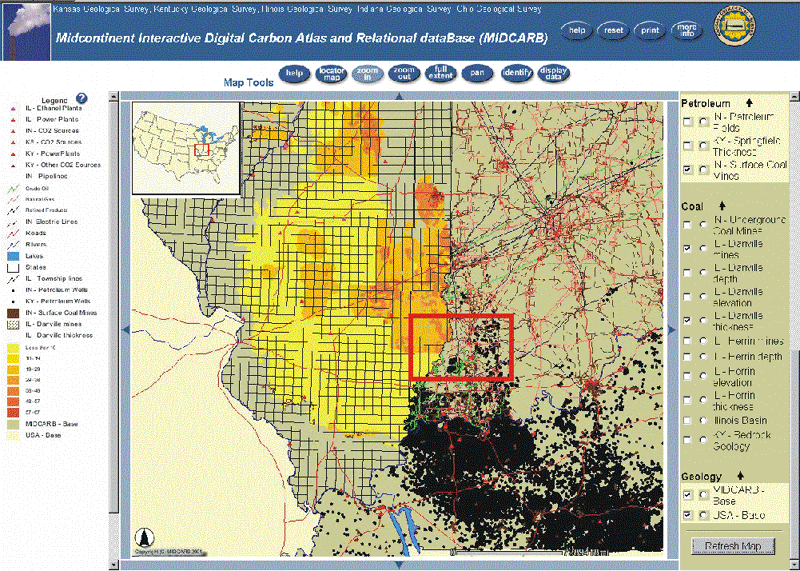This screenshot has height=571, width=800.
Task: Click the header help button beside reset
Action: click(x=577, y=31)
